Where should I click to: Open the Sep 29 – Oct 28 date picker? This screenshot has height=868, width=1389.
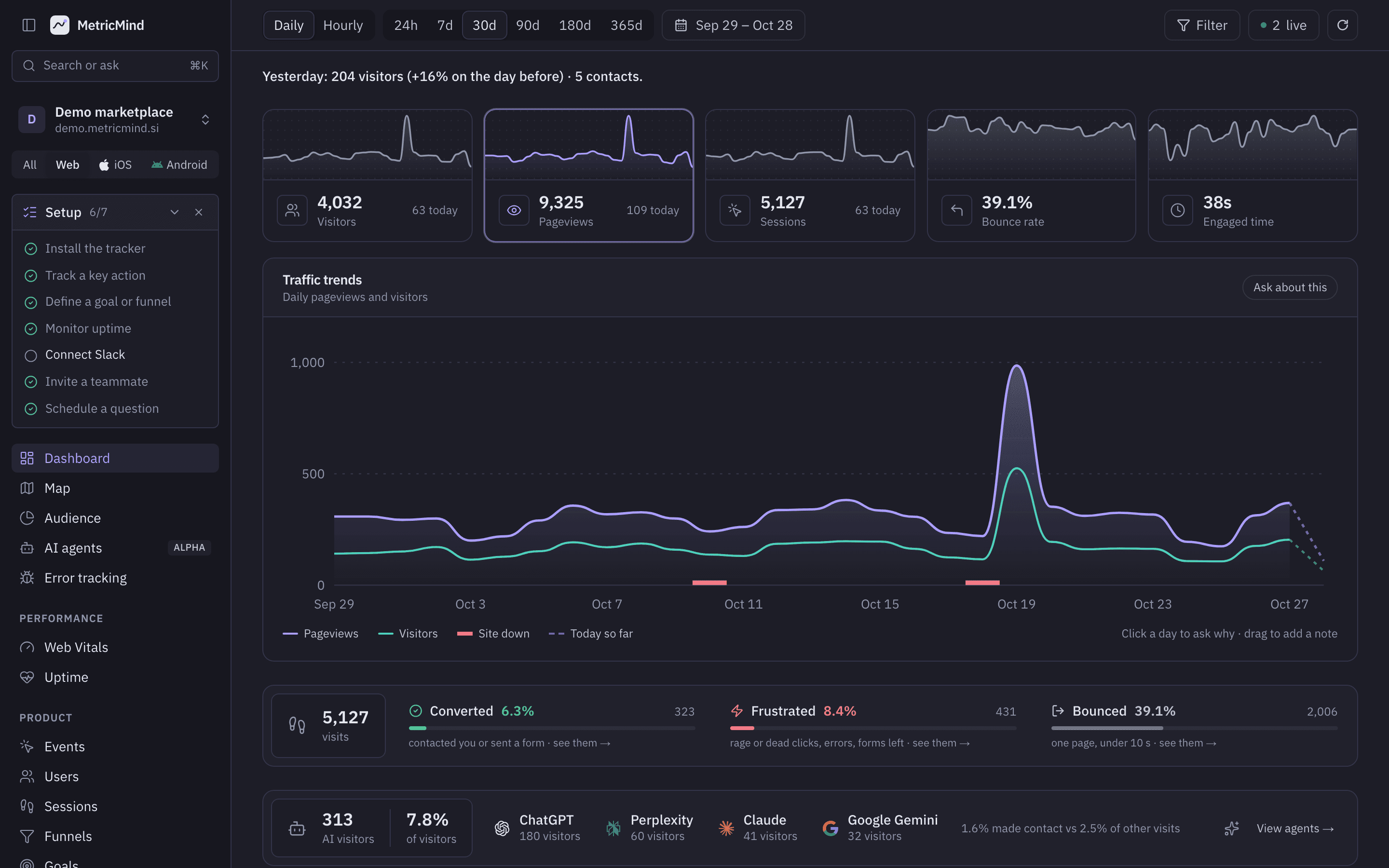click(x=733, y=25)
